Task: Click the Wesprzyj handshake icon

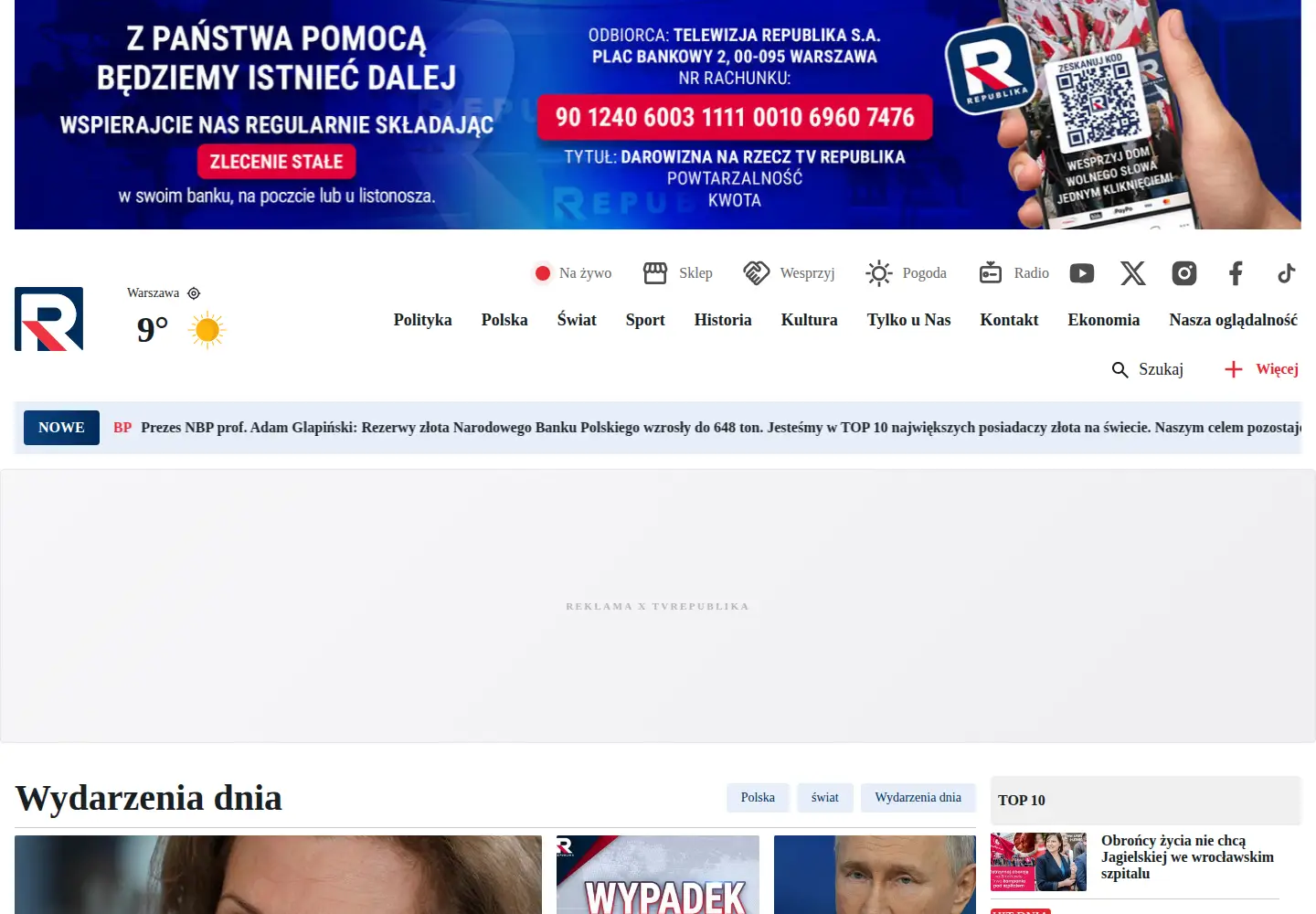Action: click(x=757, y=273)
